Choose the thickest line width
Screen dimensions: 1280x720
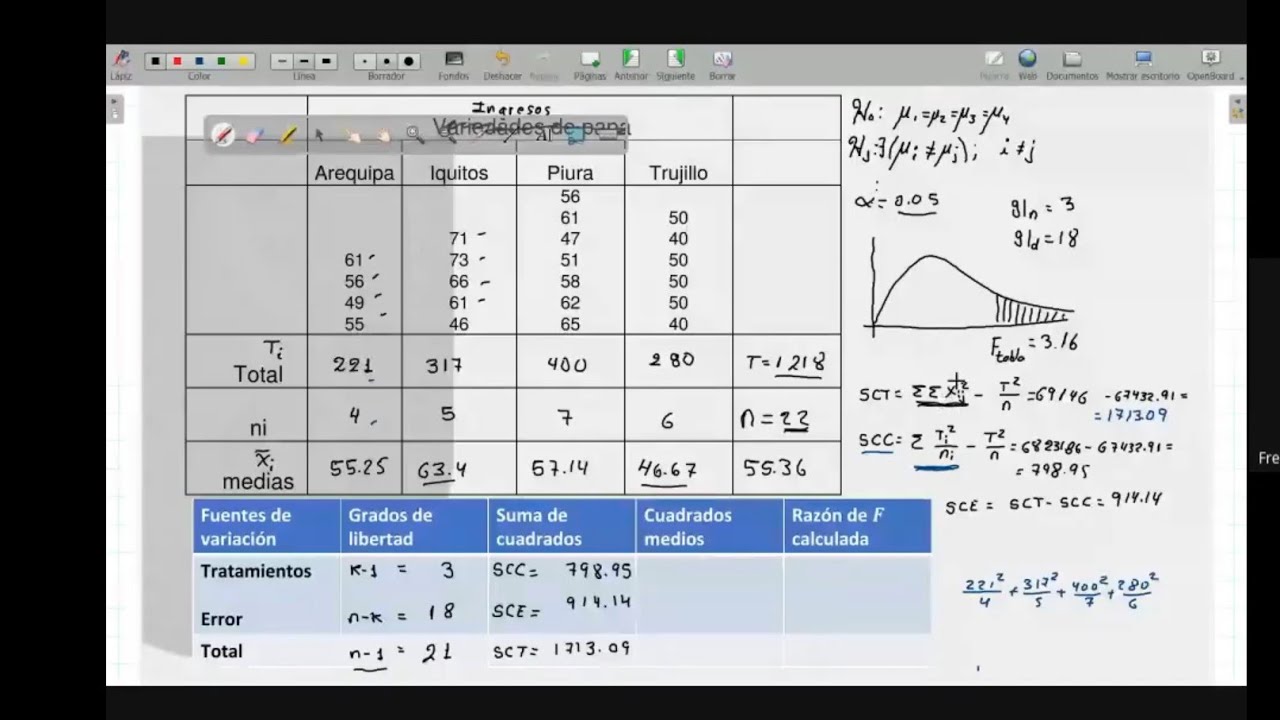tap(326, 61)
